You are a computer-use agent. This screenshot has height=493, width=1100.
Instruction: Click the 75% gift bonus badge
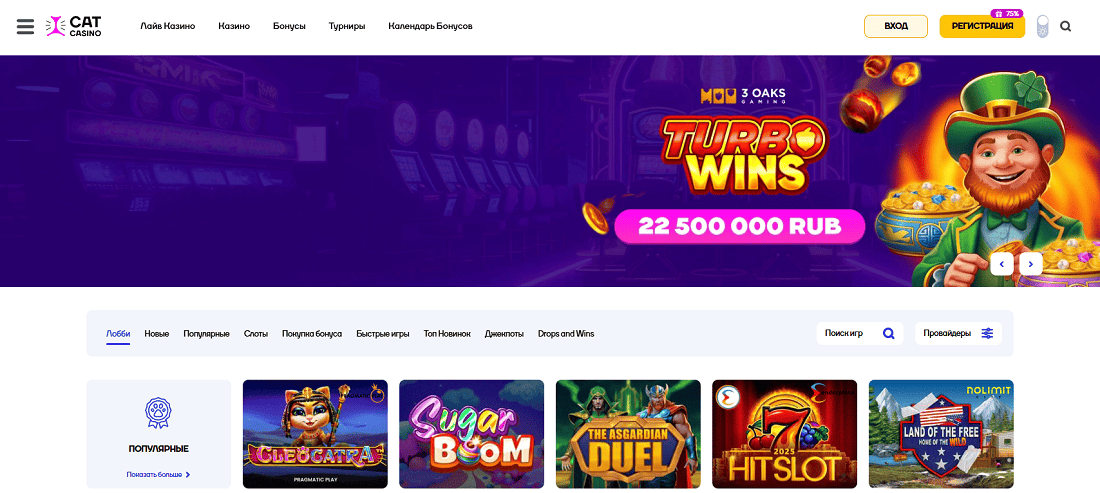[x=1007, y=13]
